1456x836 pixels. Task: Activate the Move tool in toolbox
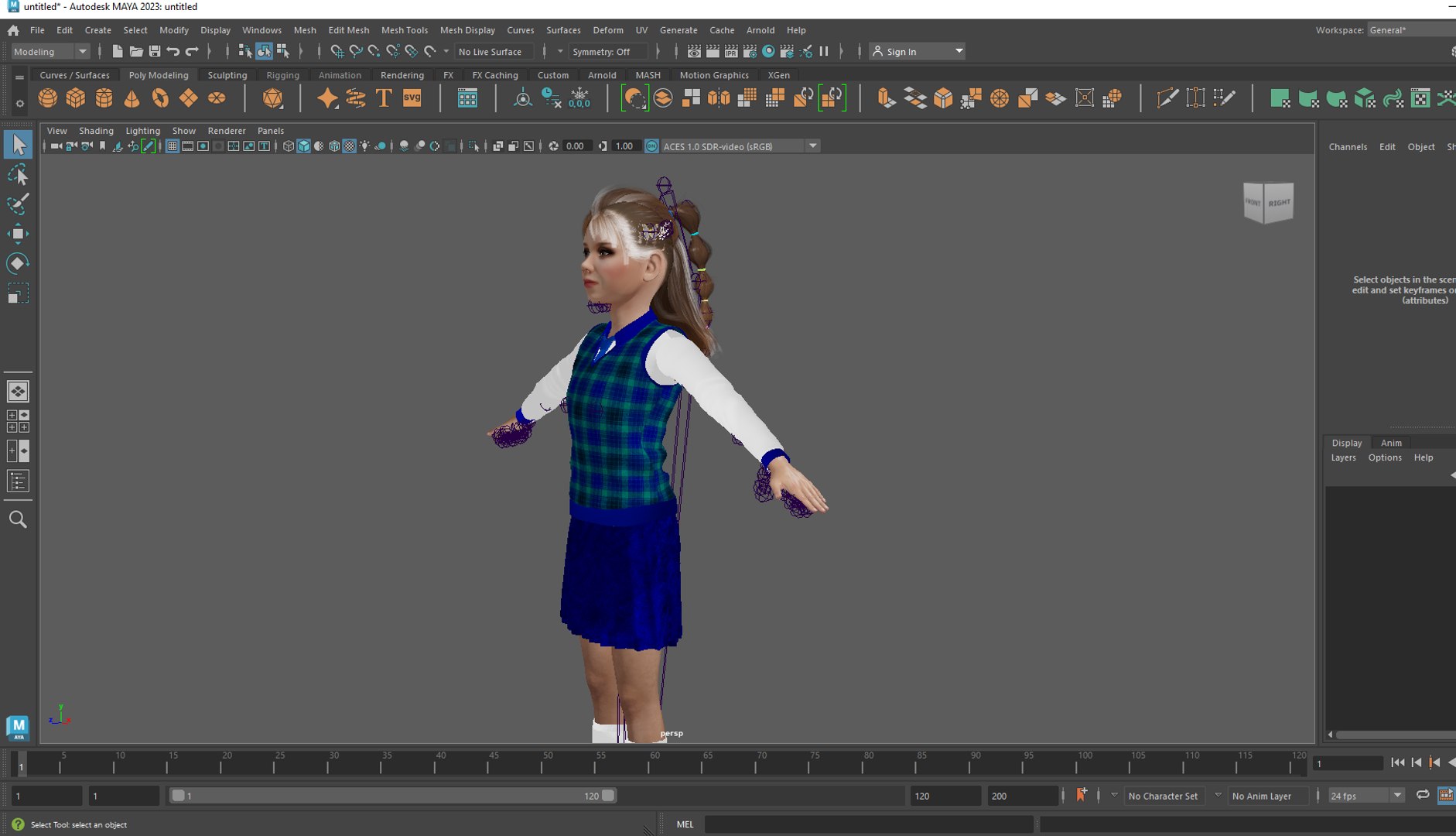[18, 234]
